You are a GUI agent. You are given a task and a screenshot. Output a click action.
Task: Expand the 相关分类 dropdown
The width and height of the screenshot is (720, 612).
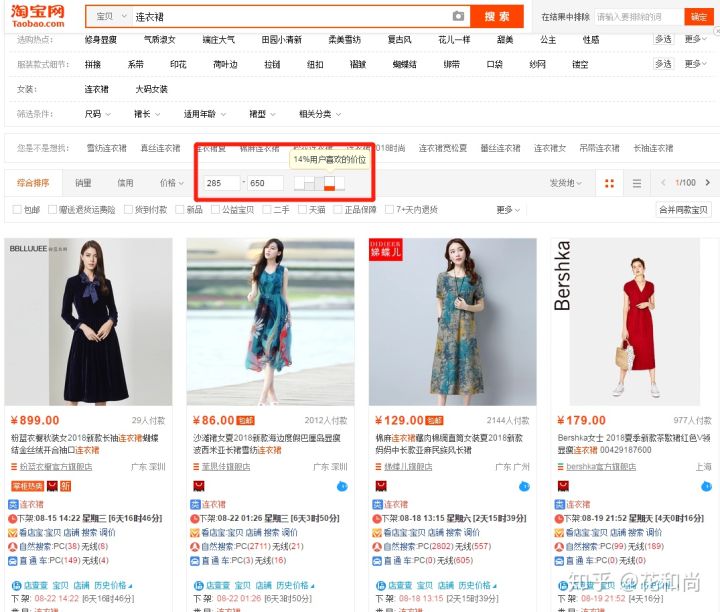point(320,114)
